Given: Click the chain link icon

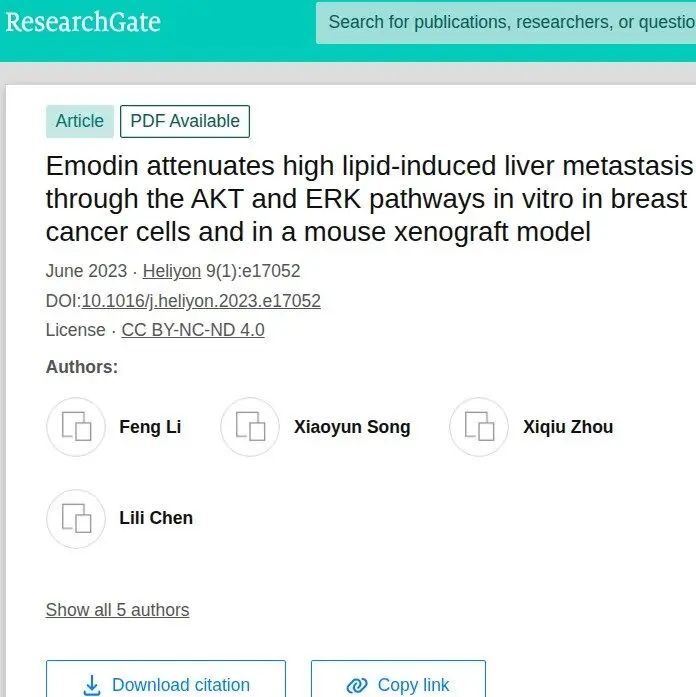Looking at the screenshot, I should pyautogui.click(x=357, y=685).
